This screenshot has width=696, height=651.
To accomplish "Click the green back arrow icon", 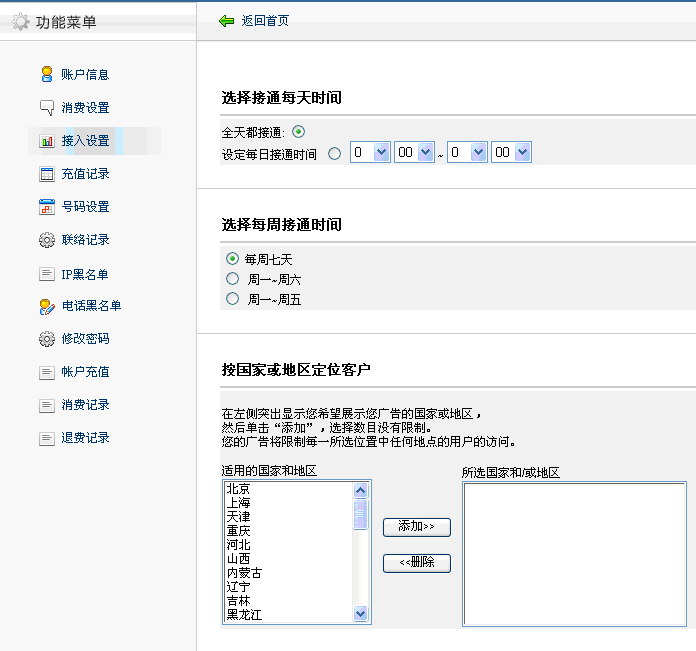I will [226, 21].
